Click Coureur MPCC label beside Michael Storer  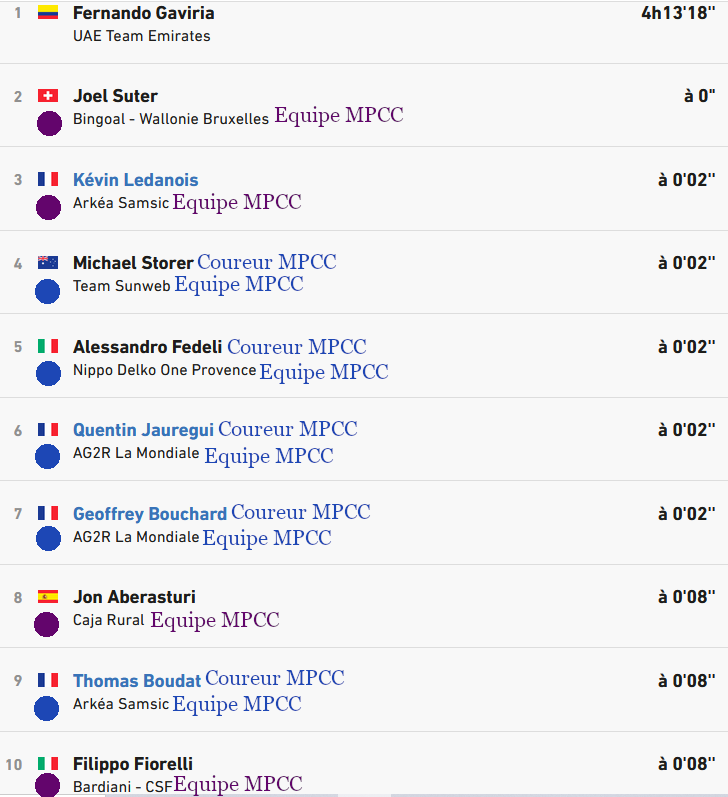267,262
